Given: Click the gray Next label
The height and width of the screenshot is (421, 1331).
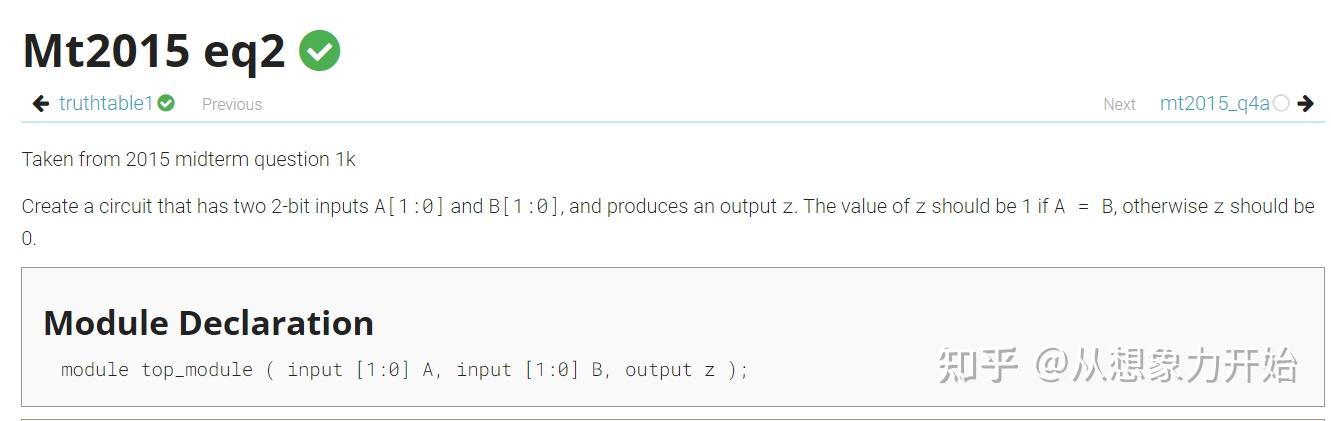Looking at the screenshot, I should tap(1119, 104).
